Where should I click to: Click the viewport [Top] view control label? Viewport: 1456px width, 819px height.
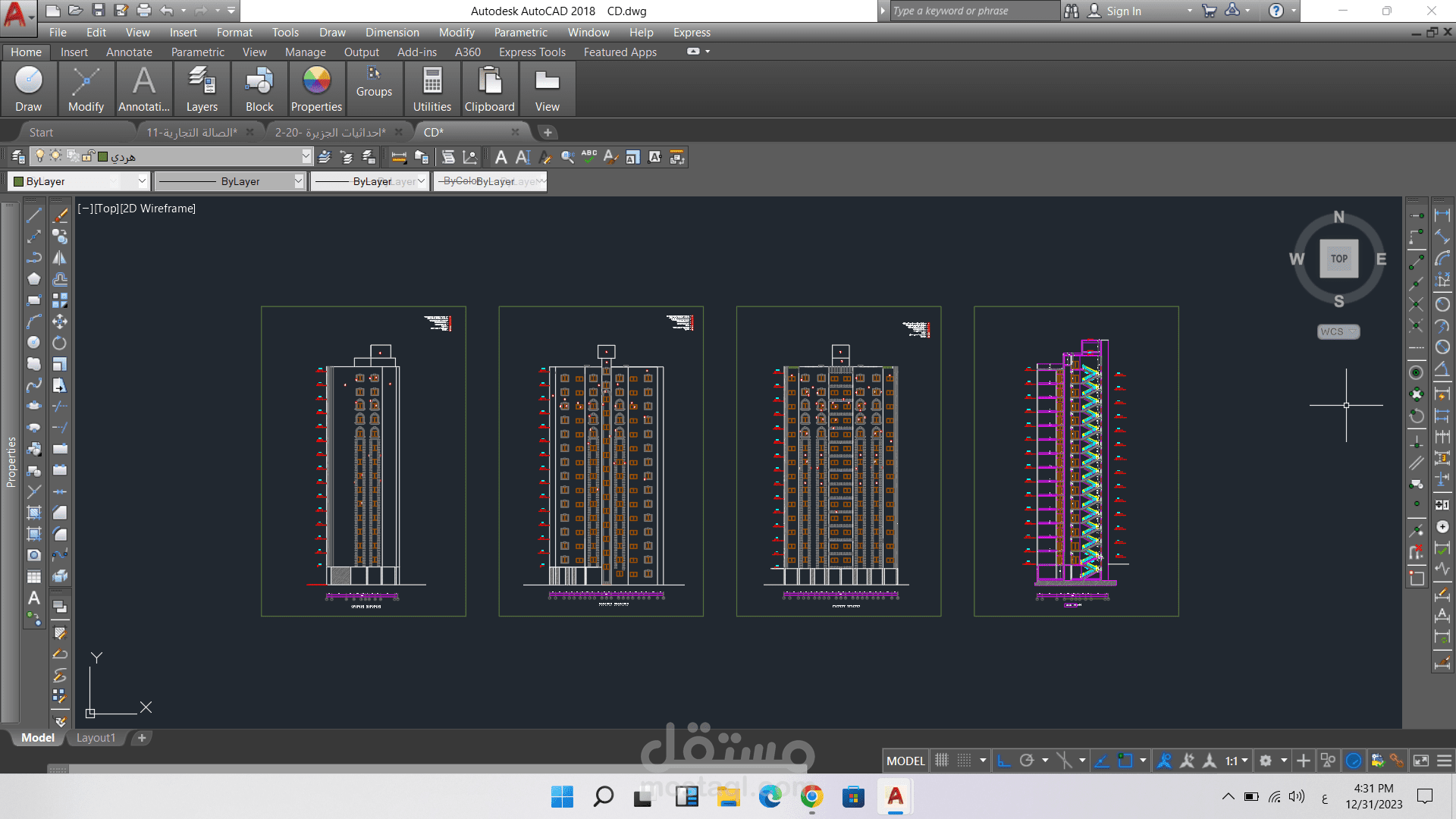(x=106, y=209)
